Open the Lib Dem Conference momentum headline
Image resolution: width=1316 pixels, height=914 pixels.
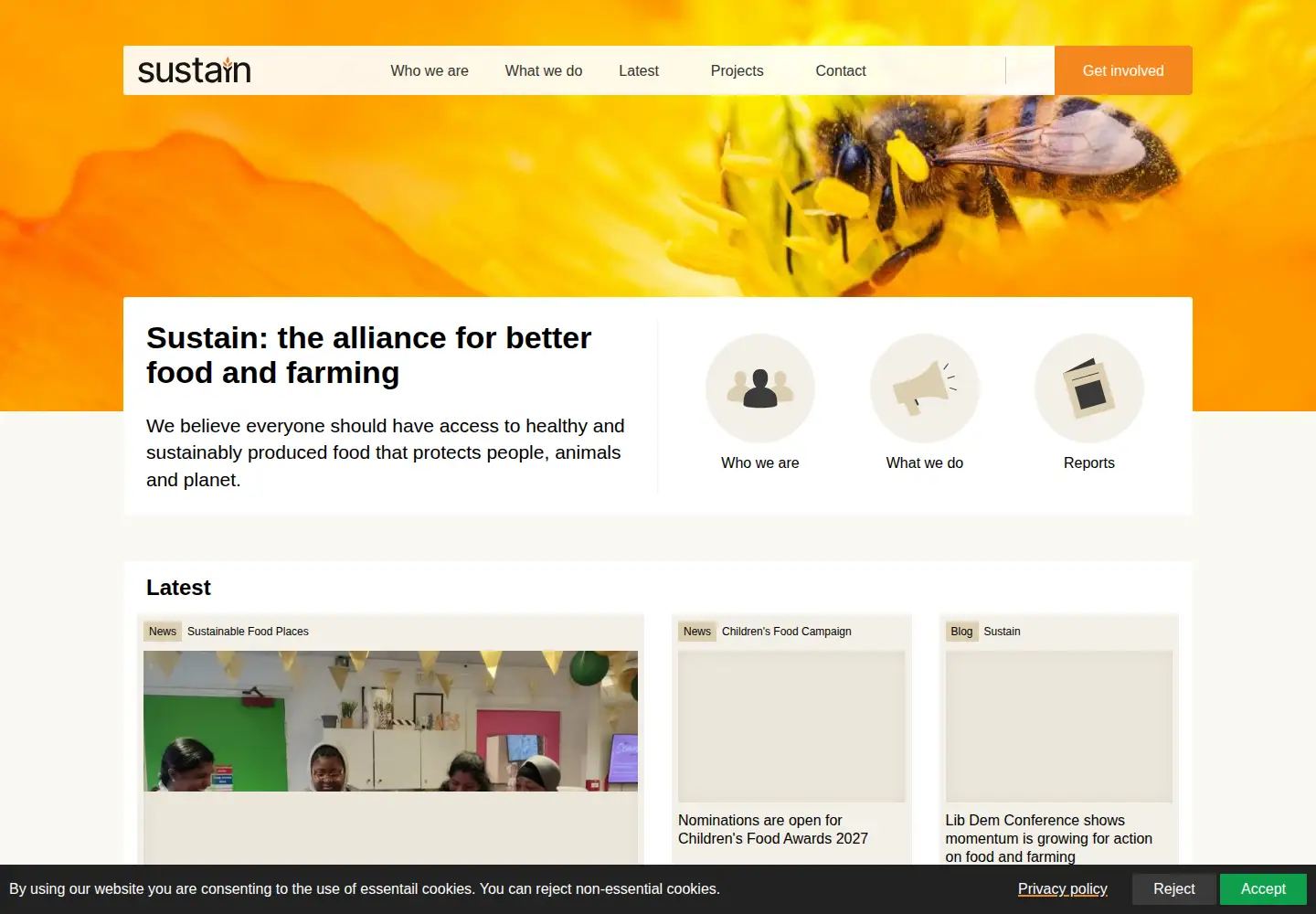tap(1049, 839)
